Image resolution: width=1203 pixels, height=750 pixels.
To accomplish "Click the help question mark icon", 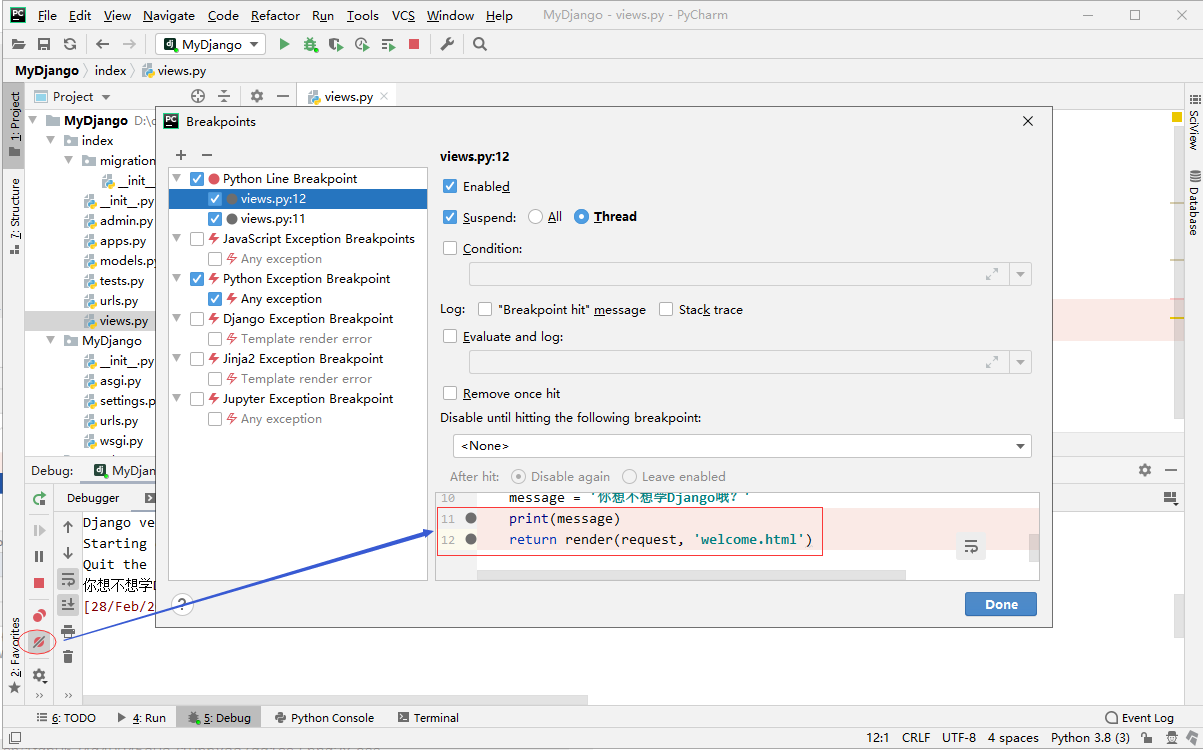I will coord(182,603).
